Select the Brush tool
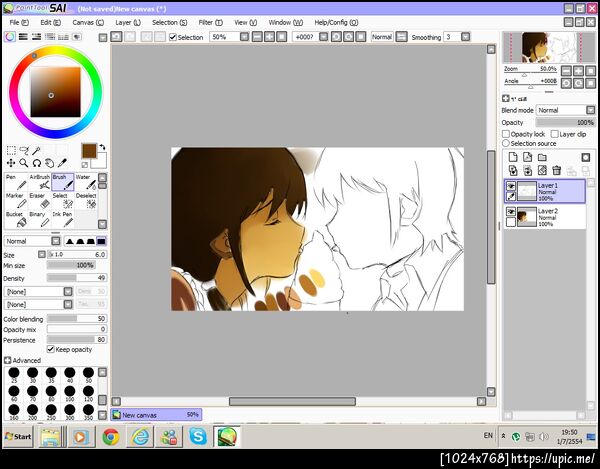 coord(63,182)
